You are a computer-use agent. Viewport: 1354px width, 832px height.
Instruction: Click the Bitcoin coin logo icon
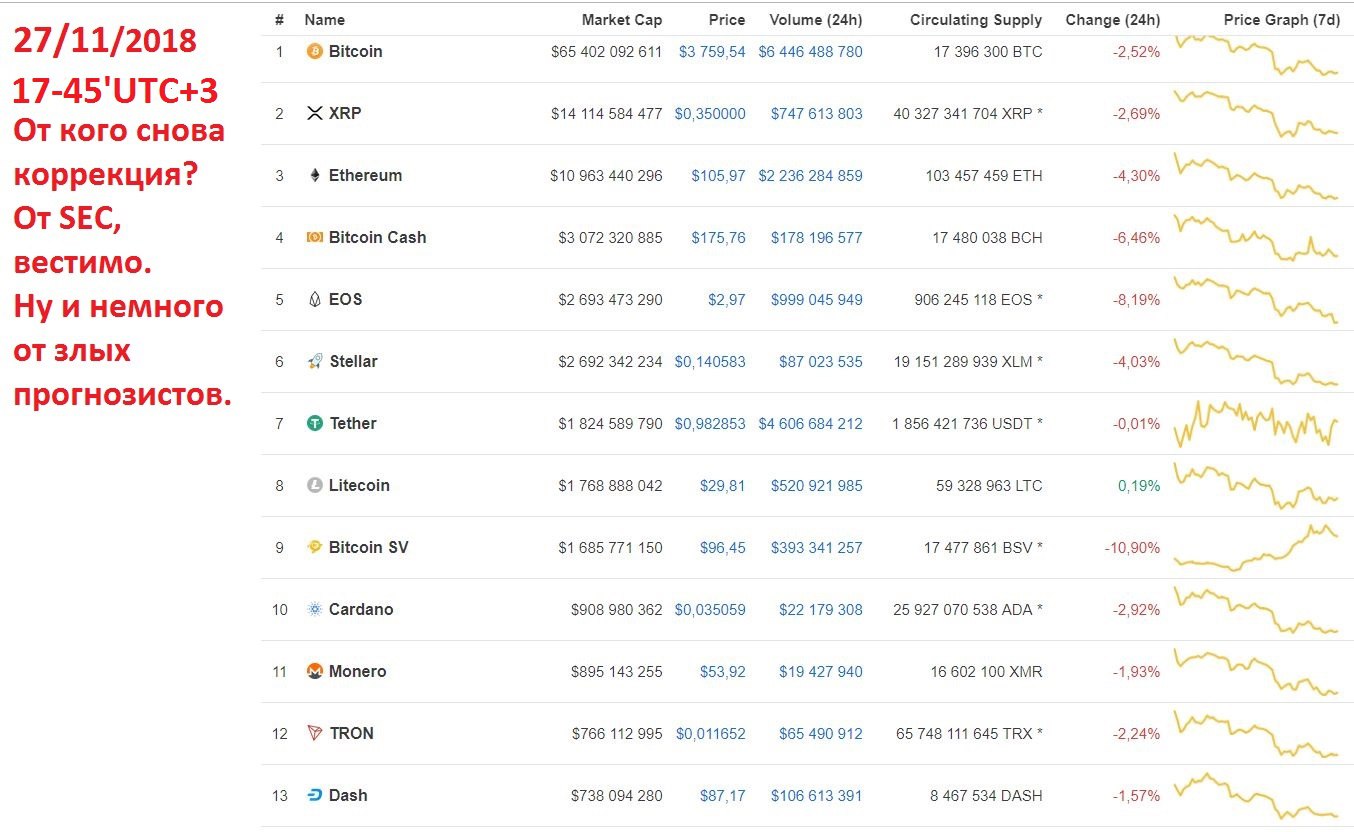pyautogui.click(x=314, y=51)
